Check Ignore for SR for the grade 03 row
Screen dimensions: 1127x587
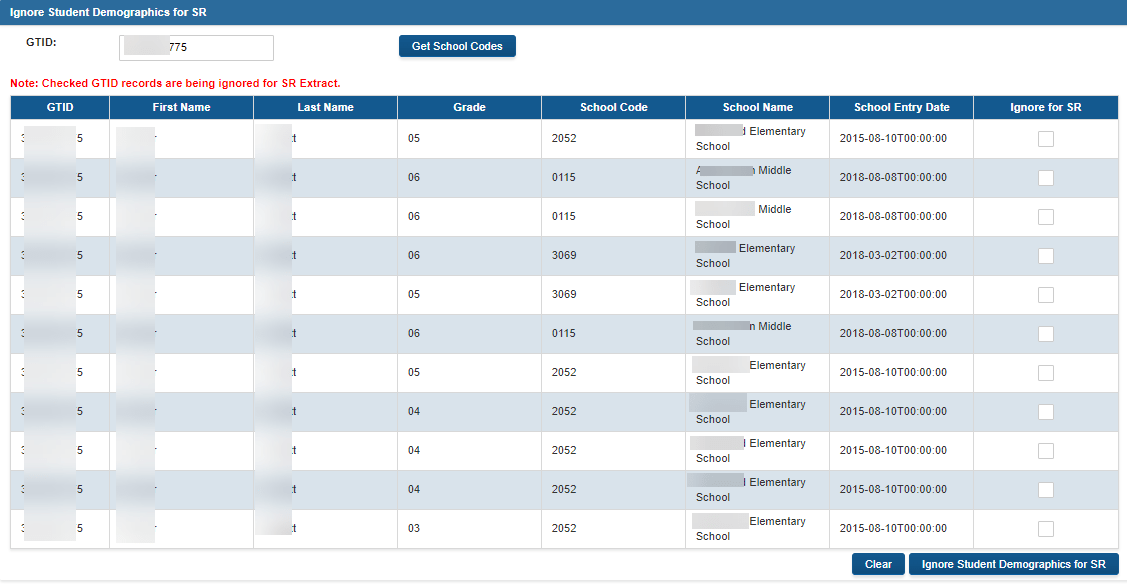pyautogui.click(x=1045, y=528)
